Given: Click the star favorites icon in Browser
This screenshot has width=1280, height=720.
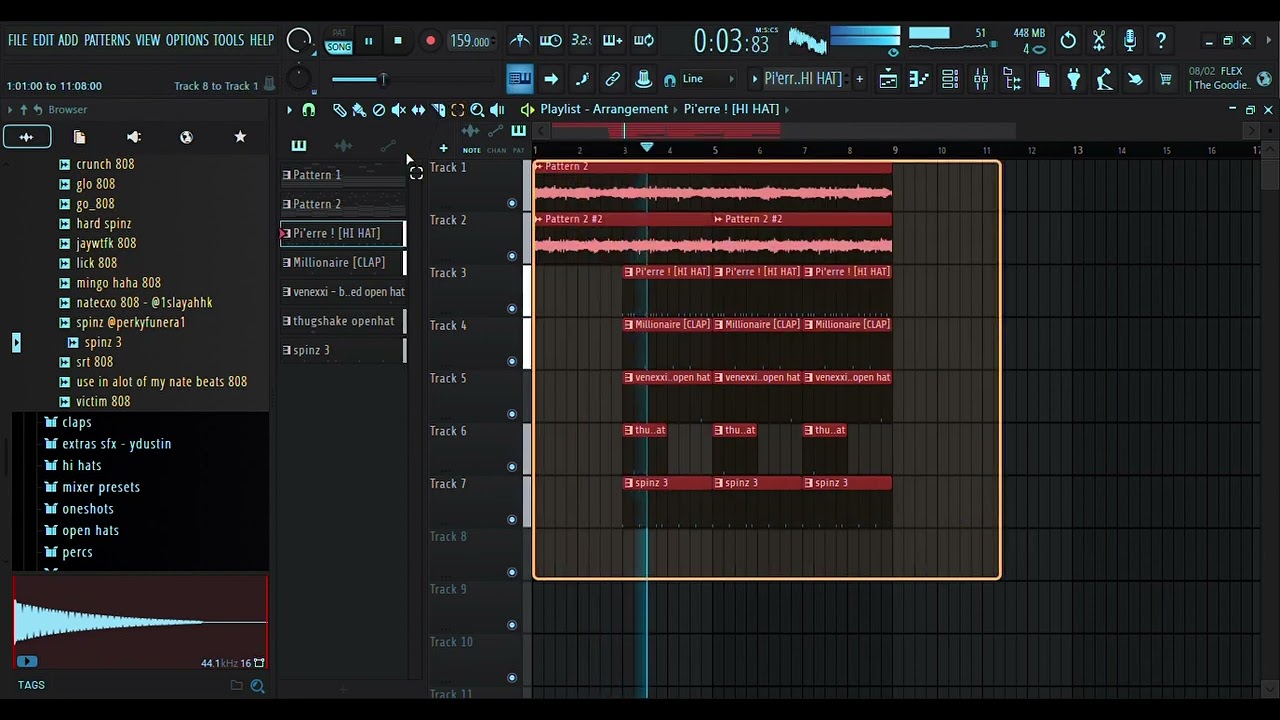Looking at the screenshot, I should click(x=240, y=137).
